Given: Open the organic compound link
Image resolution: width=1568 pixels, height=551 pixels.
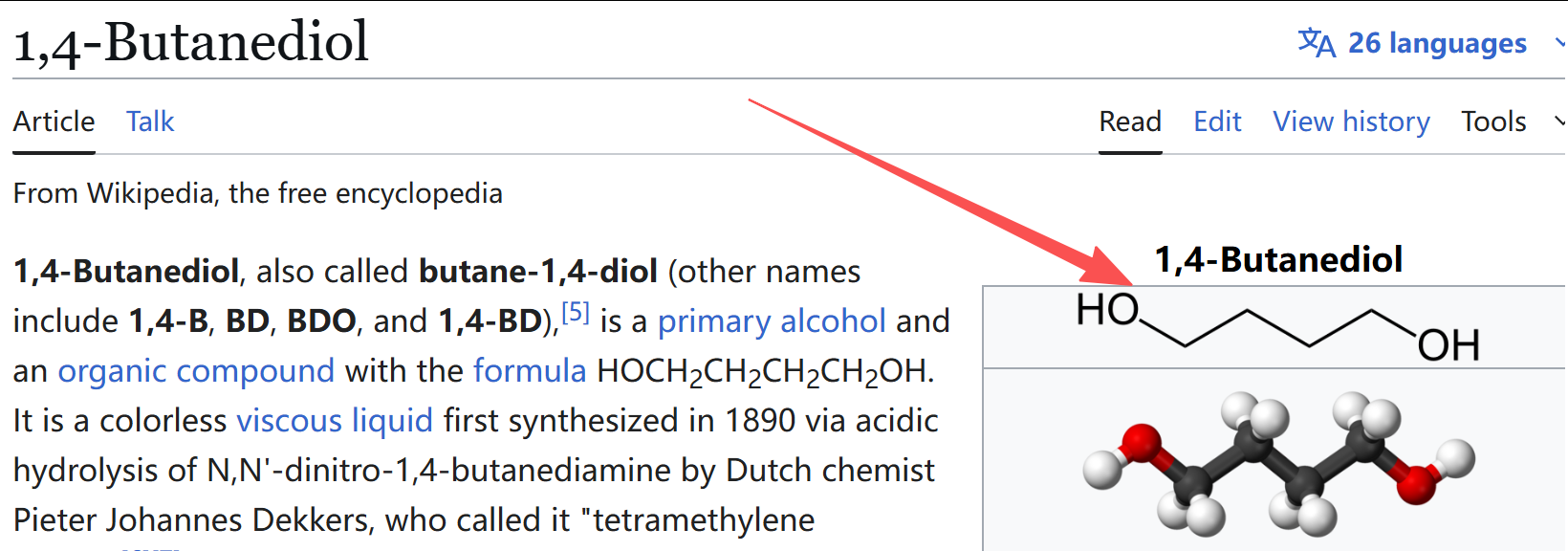Looking at the screenshot, I should 196,371.
